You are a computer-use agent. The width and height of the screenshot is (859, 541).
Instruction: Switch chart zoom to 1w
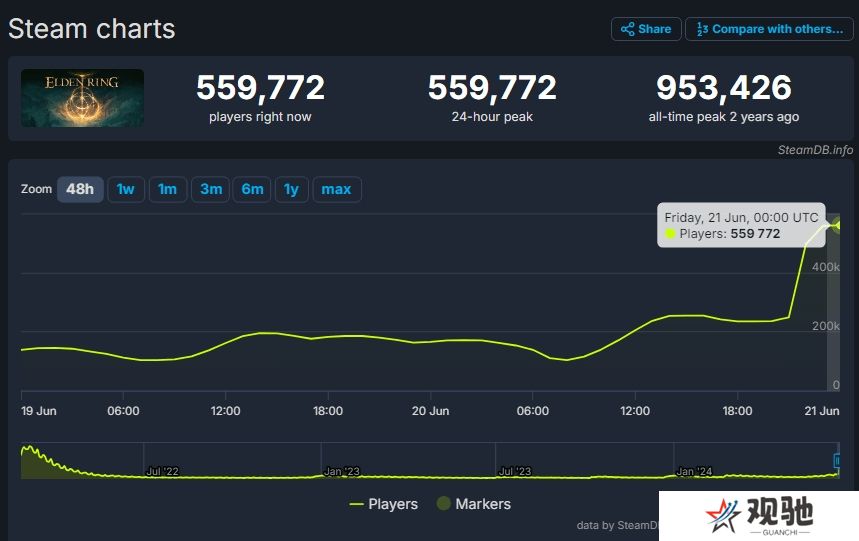125,189
